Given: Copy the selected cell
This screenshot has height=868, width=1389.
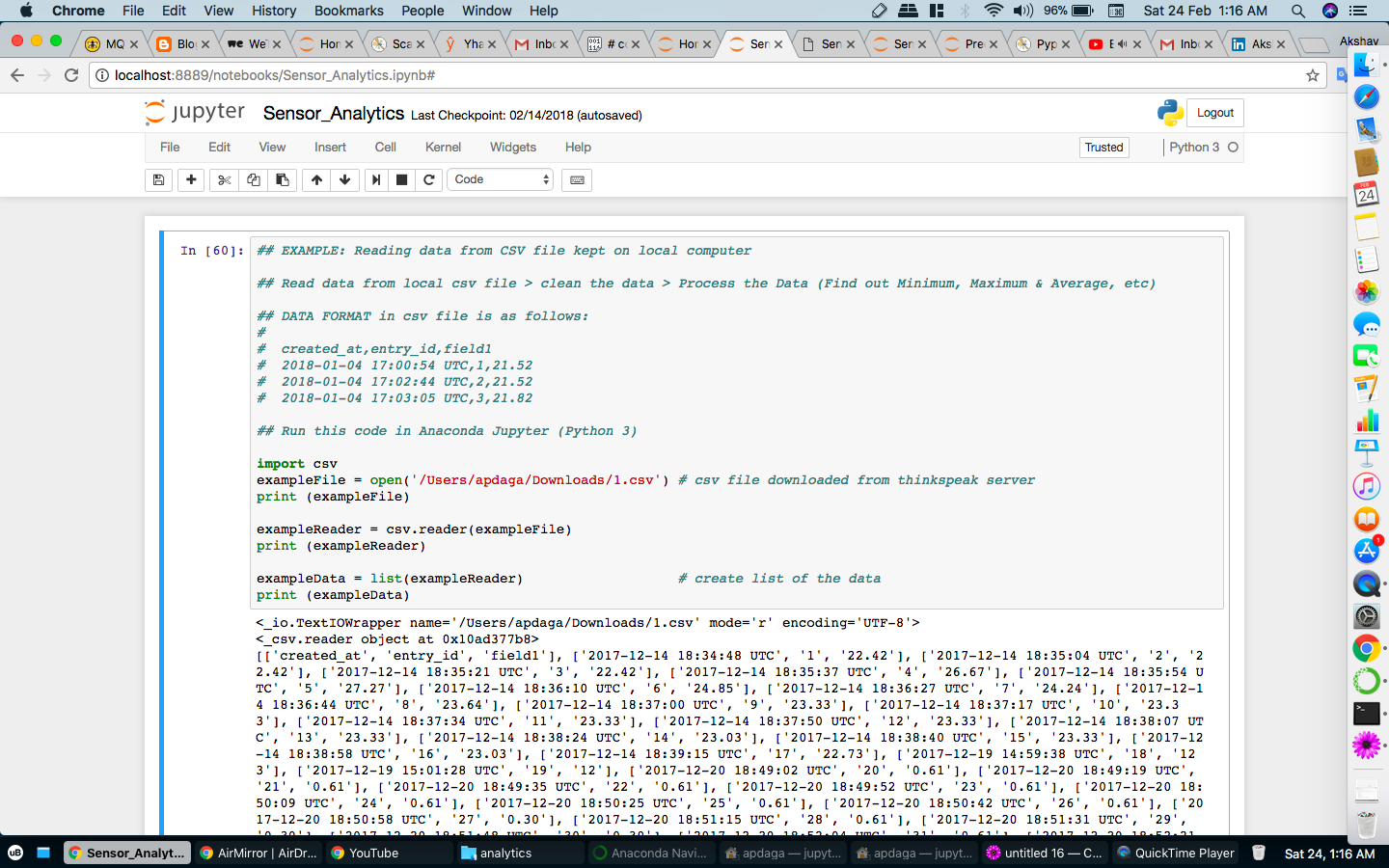Looking at the screenshot, I should [x=252, y=179].
